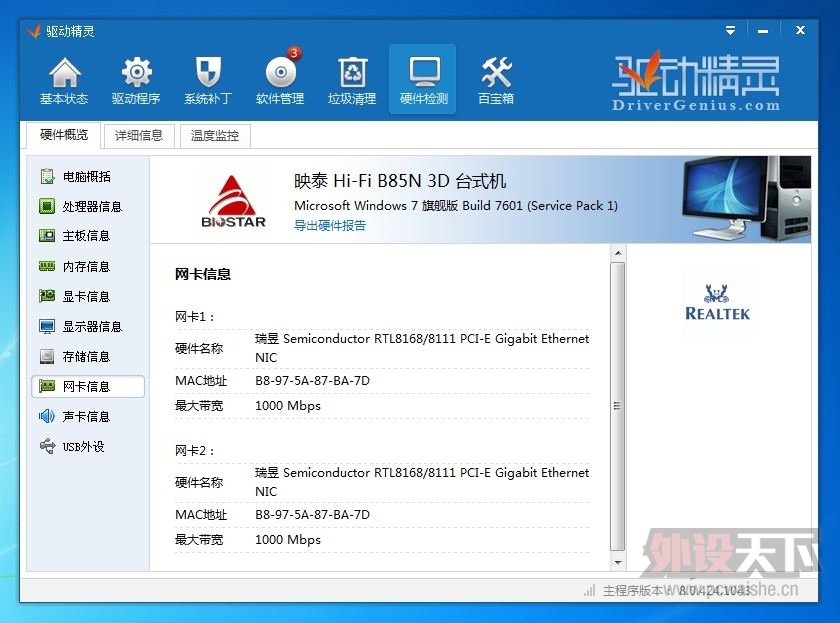Click scrollbar up arrow
Screen dimensions: 840x623
click(618, 253)
